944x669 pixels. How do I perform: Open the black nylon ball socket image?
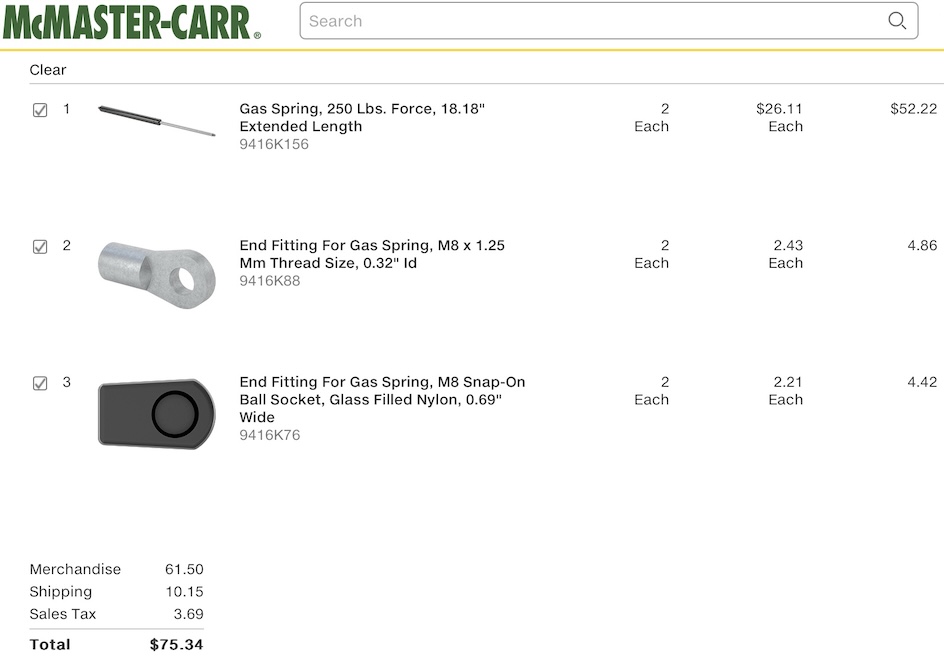click(x=157, y=412)
